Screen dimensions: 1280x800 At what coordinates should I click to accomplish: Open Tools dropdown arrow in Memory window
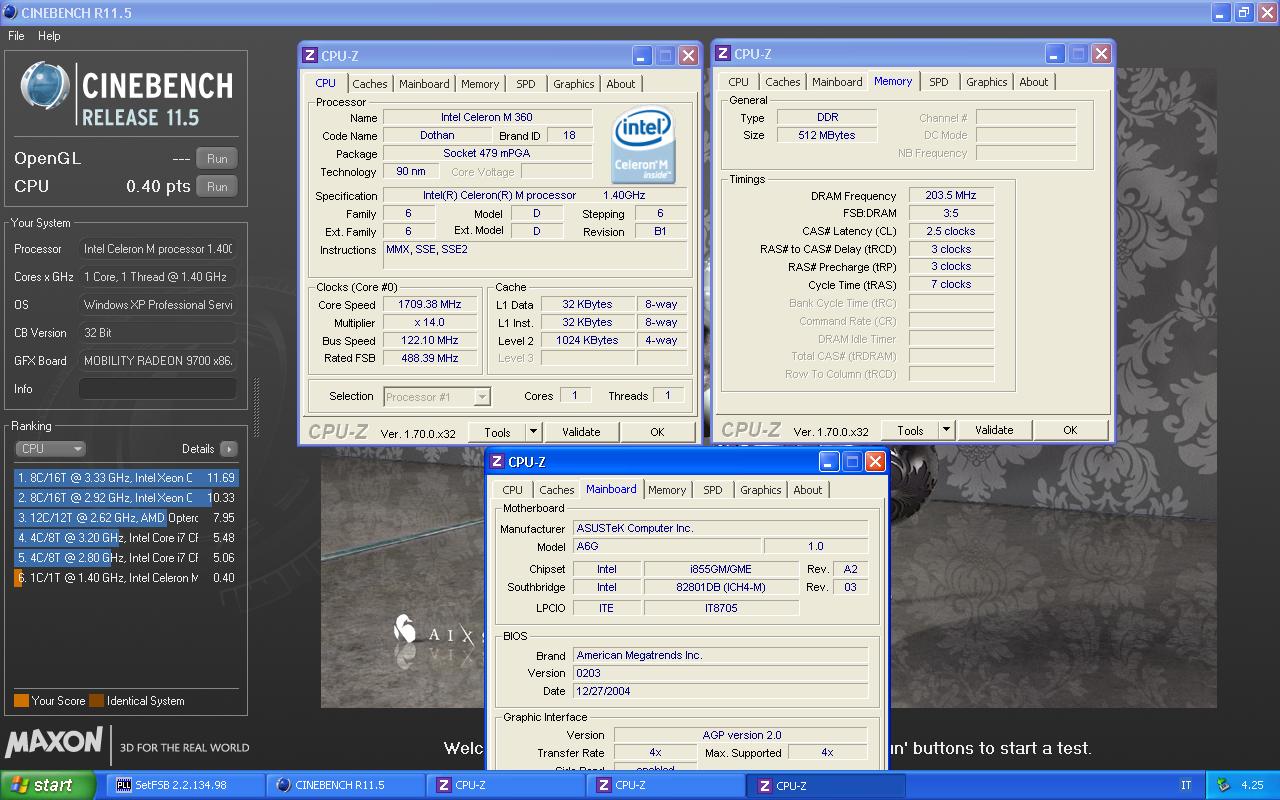coord(946,430)
